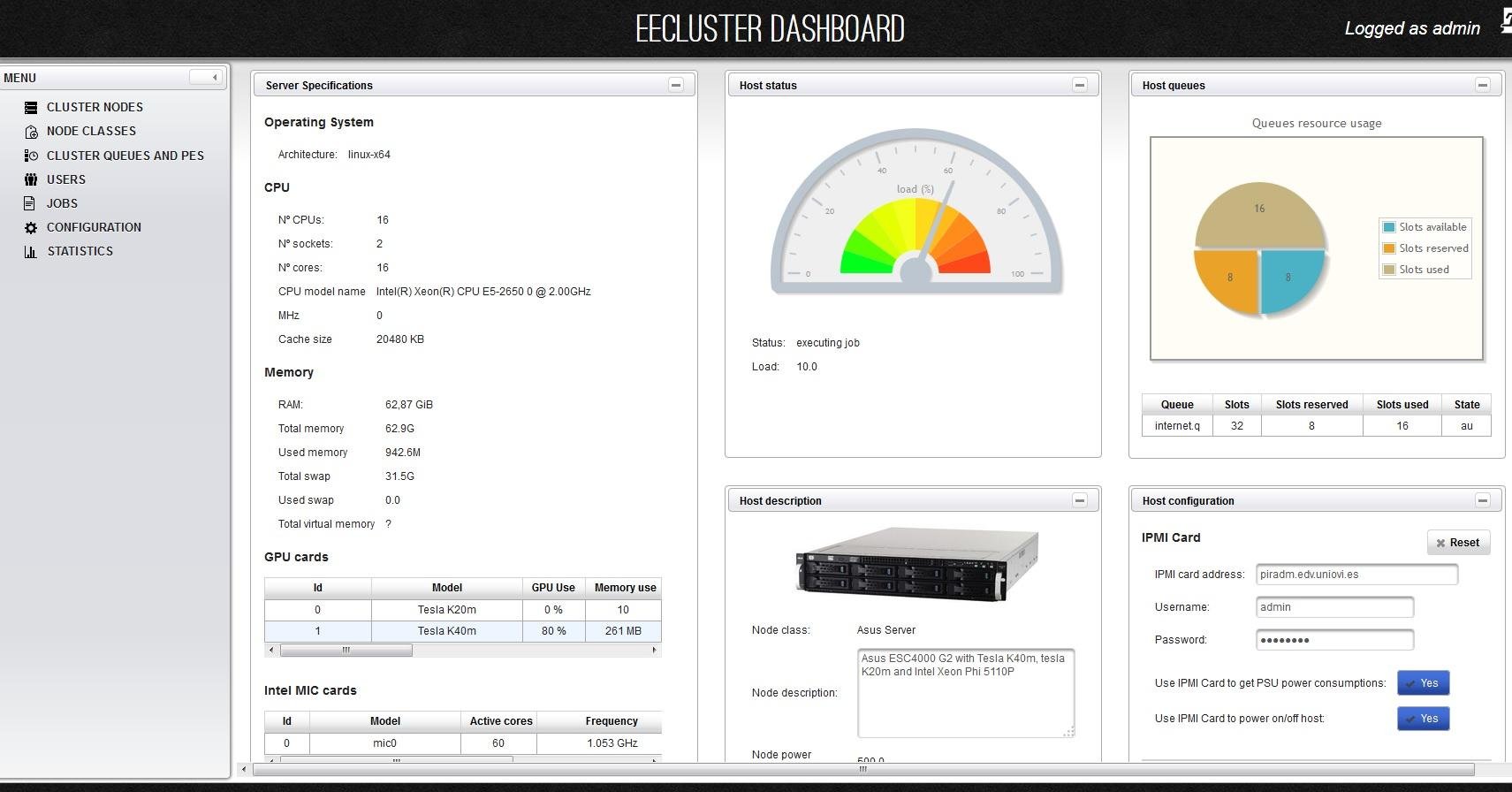The width and height of the screenshot is (1512, 792).
Task: Open CLUSTER NODES menu entry
Action: coord(95,107)
